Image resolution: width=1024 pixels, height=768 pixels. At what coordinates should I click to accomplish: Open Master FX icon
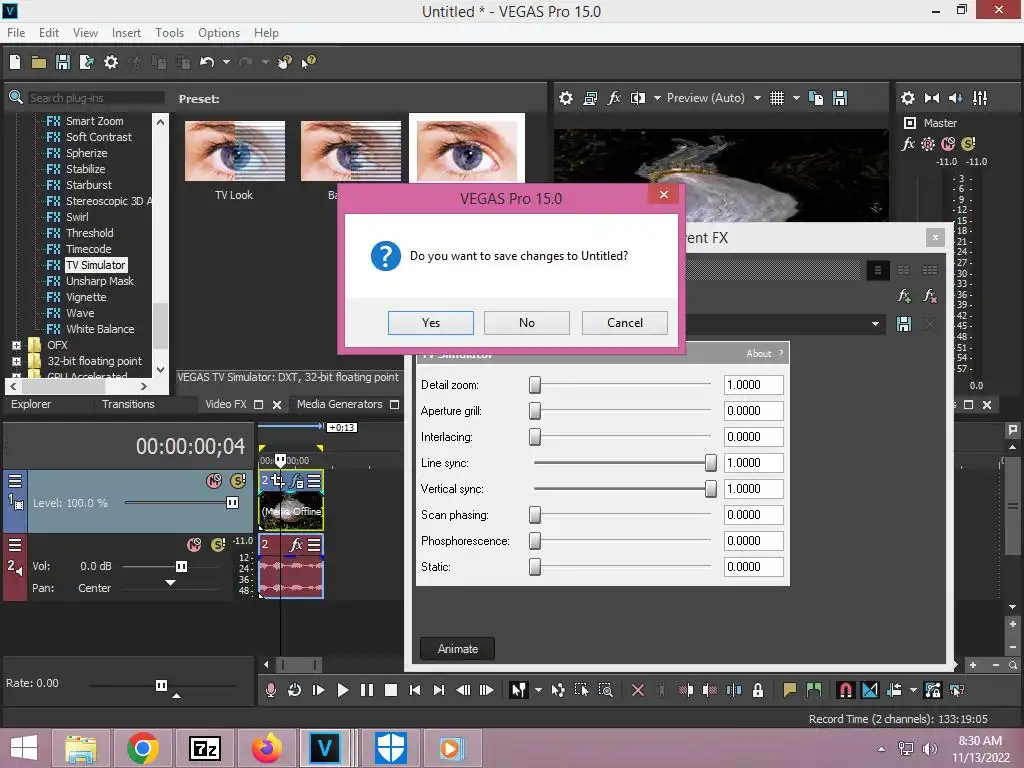click(x=908, y=144)
